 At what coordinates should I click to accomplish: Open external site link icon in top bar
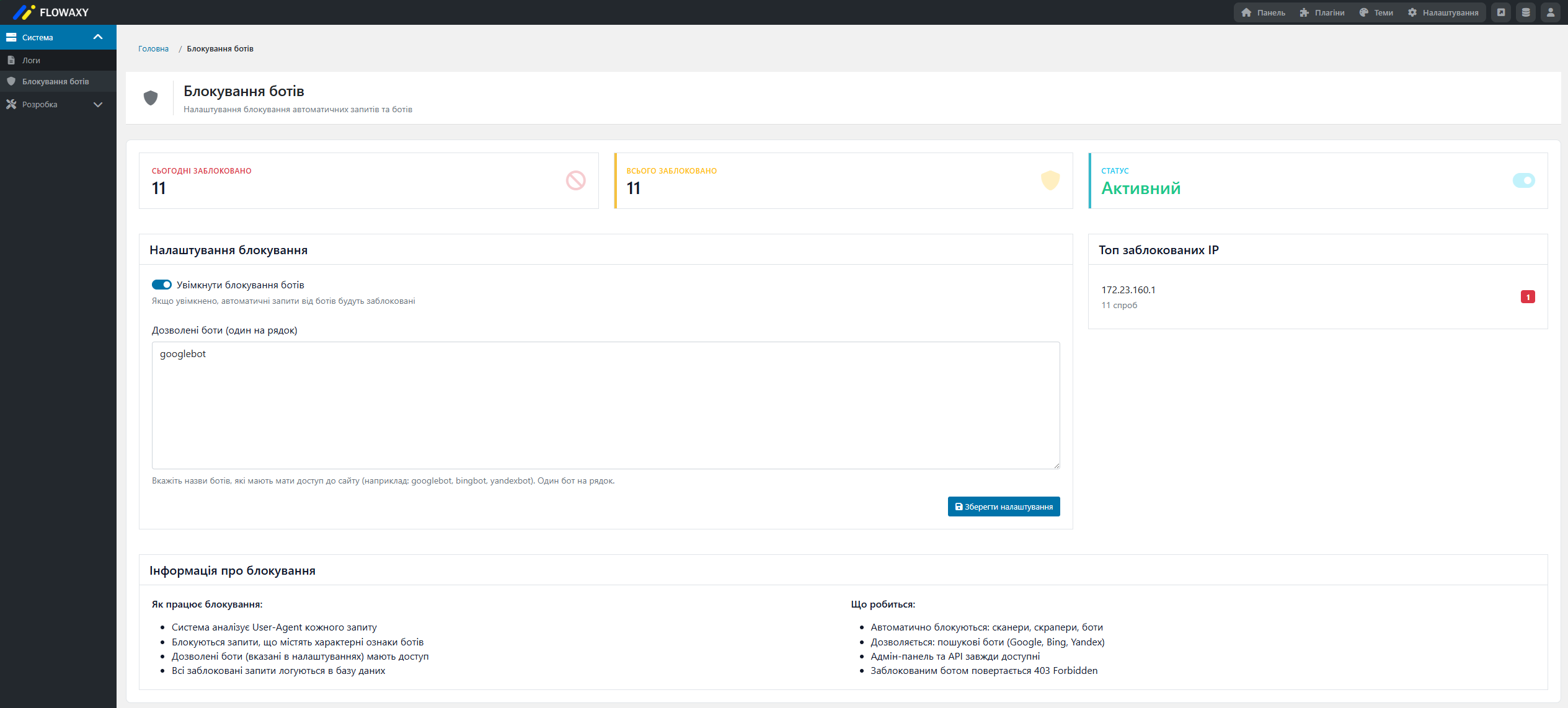(1501, 12)
